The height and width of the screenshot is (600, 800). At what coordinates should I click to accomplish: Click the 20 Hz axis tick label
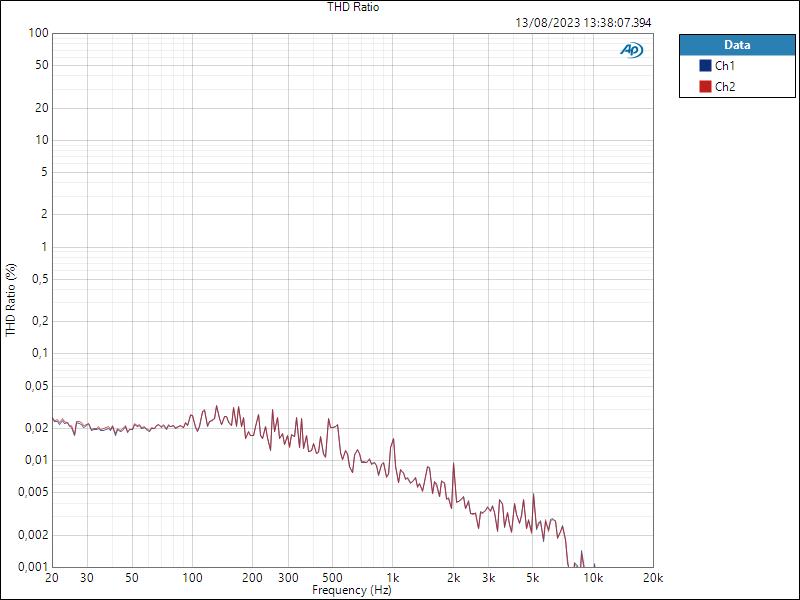coord(52,576)
